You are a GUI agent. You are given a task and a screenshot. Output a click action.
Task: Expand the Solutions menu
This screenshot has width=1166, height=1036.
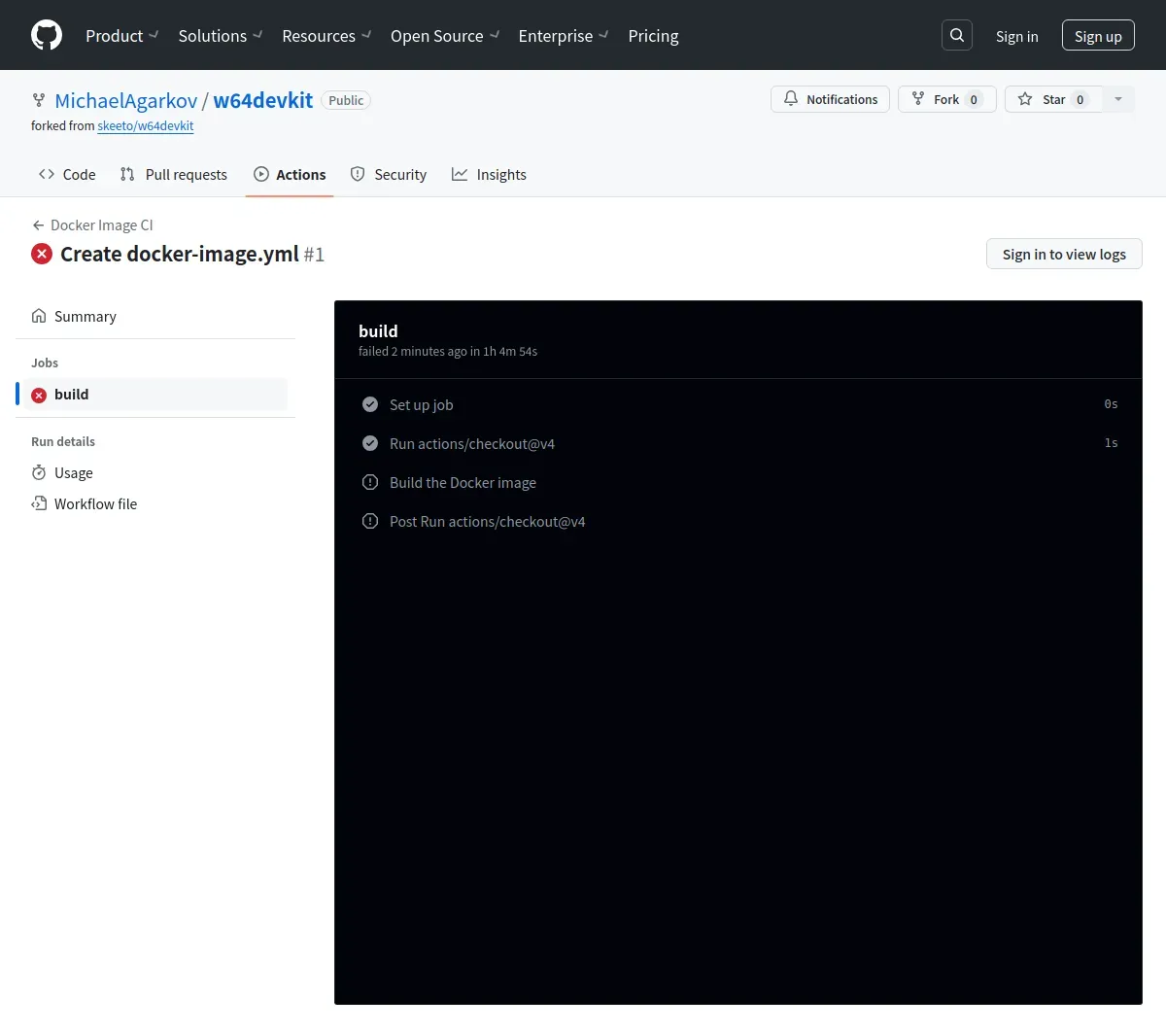[221, 35]
